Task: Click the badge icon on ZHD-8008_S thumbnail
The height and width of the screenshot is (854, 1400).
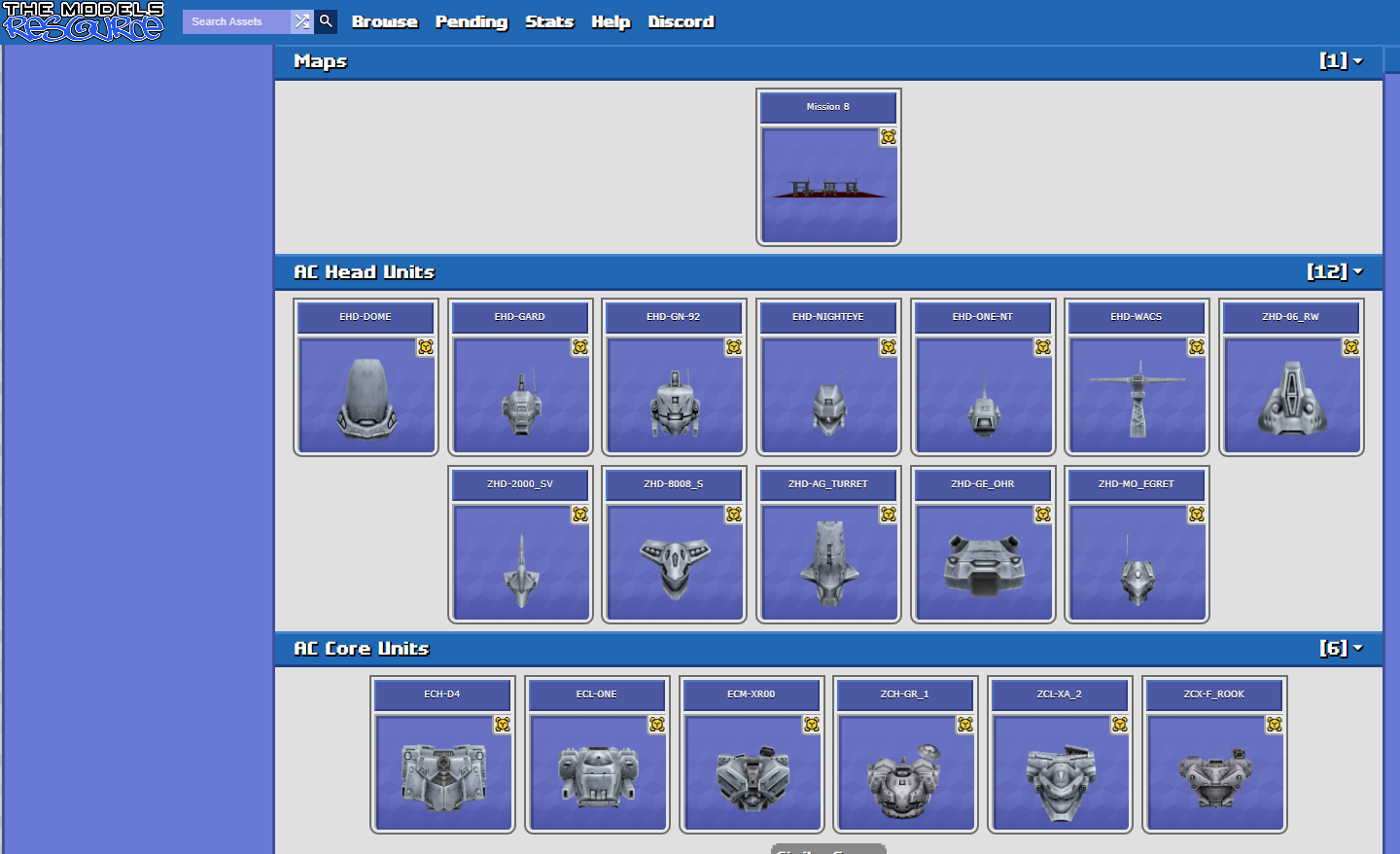Action: pos(734,515)
